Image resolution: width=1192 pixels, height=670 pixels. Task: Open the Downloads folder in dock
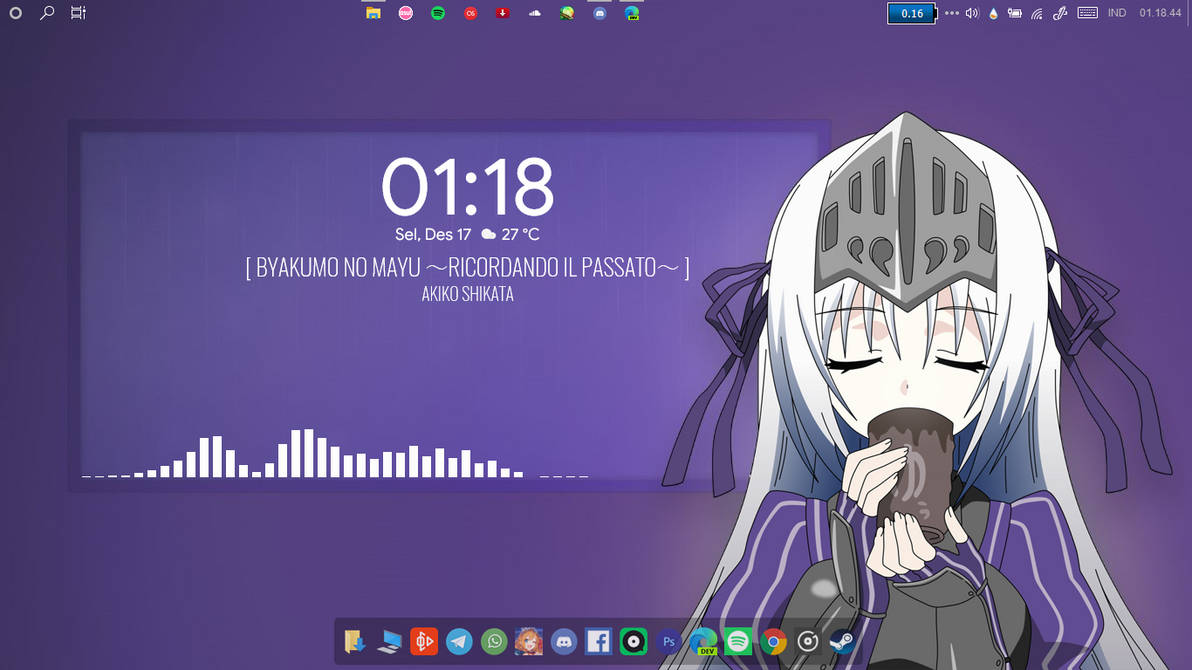(354, 642)
